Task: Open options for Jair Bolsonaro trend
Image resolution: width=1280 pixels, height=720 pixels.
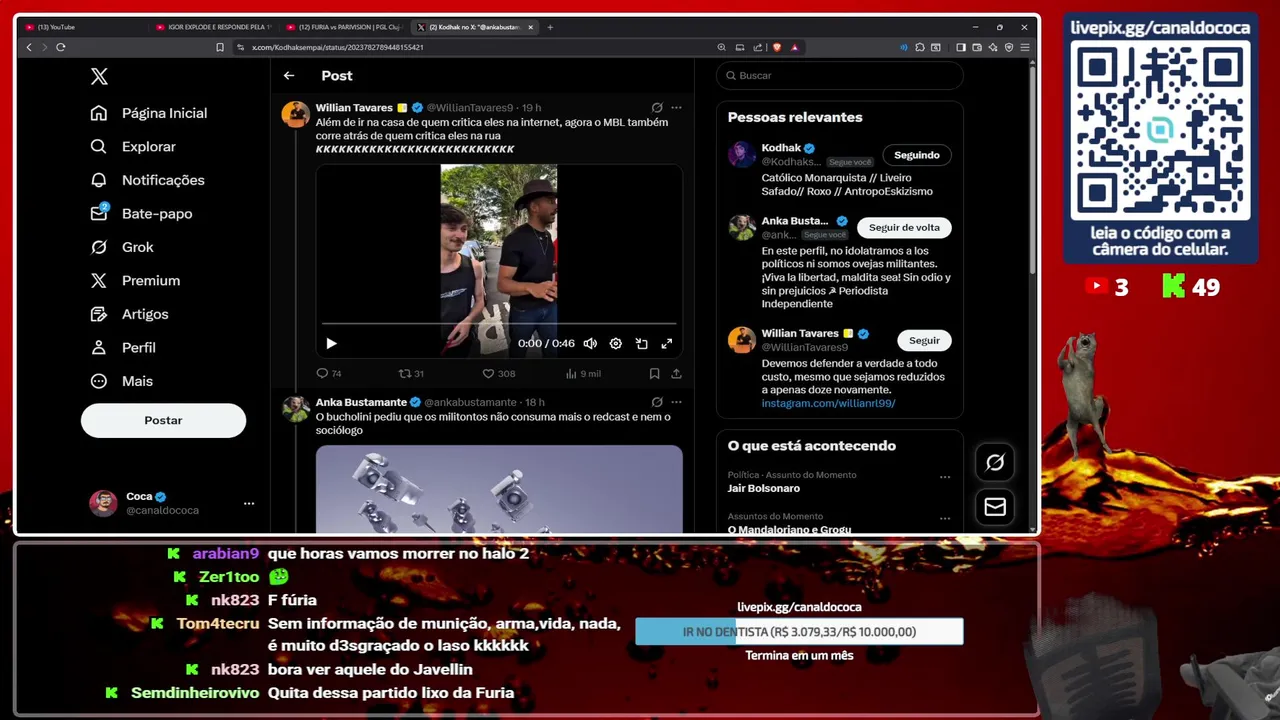Action: (944, 477)
